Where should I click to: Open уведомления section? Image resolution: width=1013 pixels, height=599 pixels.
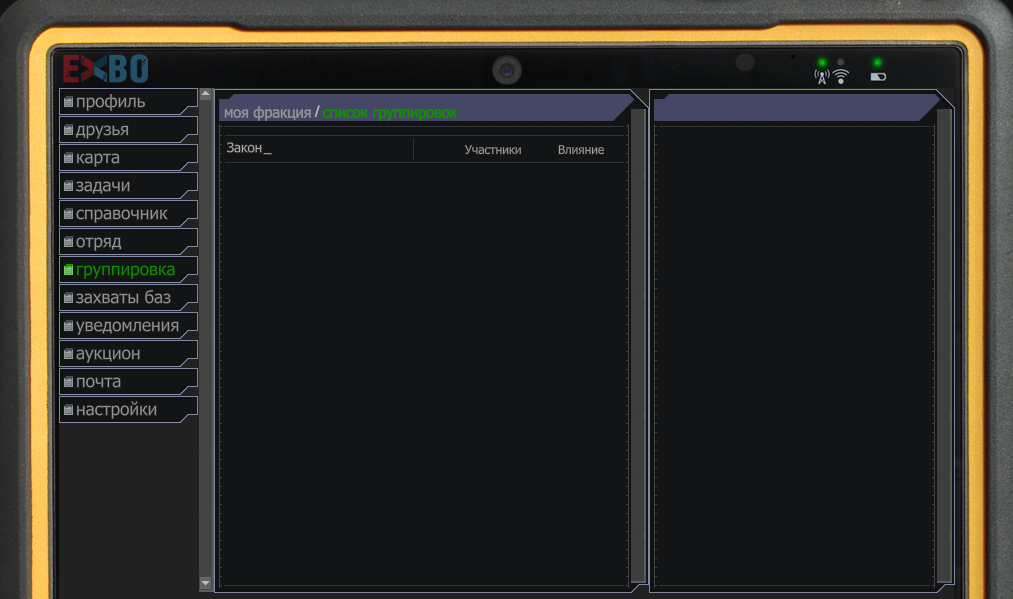(128, 326)
